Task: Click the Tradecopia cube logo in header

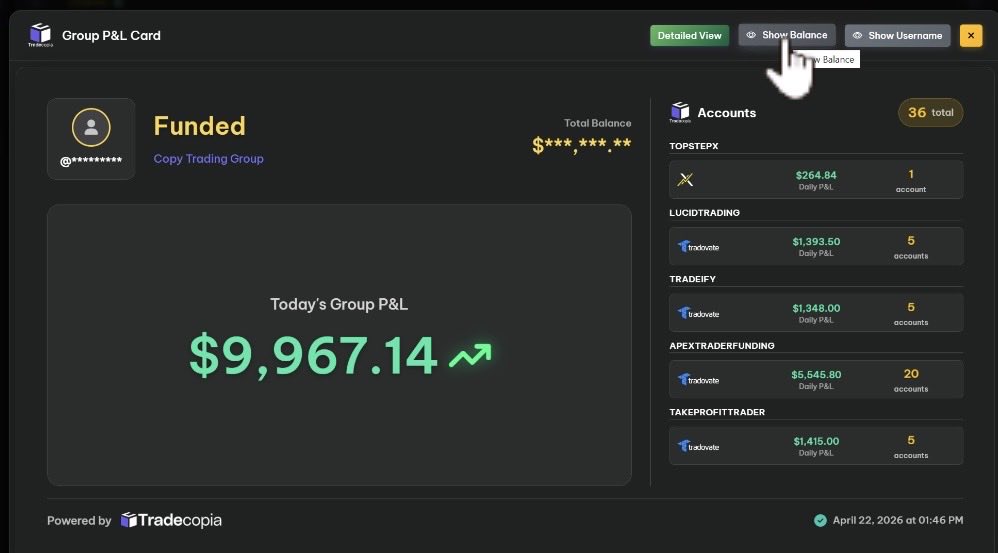Action: point(40,34)
